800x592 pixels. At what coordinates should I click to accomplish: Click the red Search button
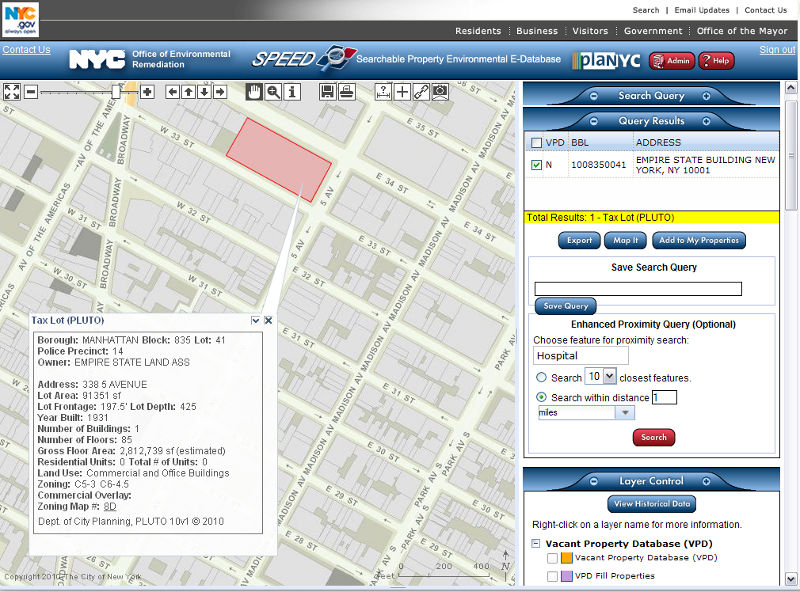(x=654, y=437)
